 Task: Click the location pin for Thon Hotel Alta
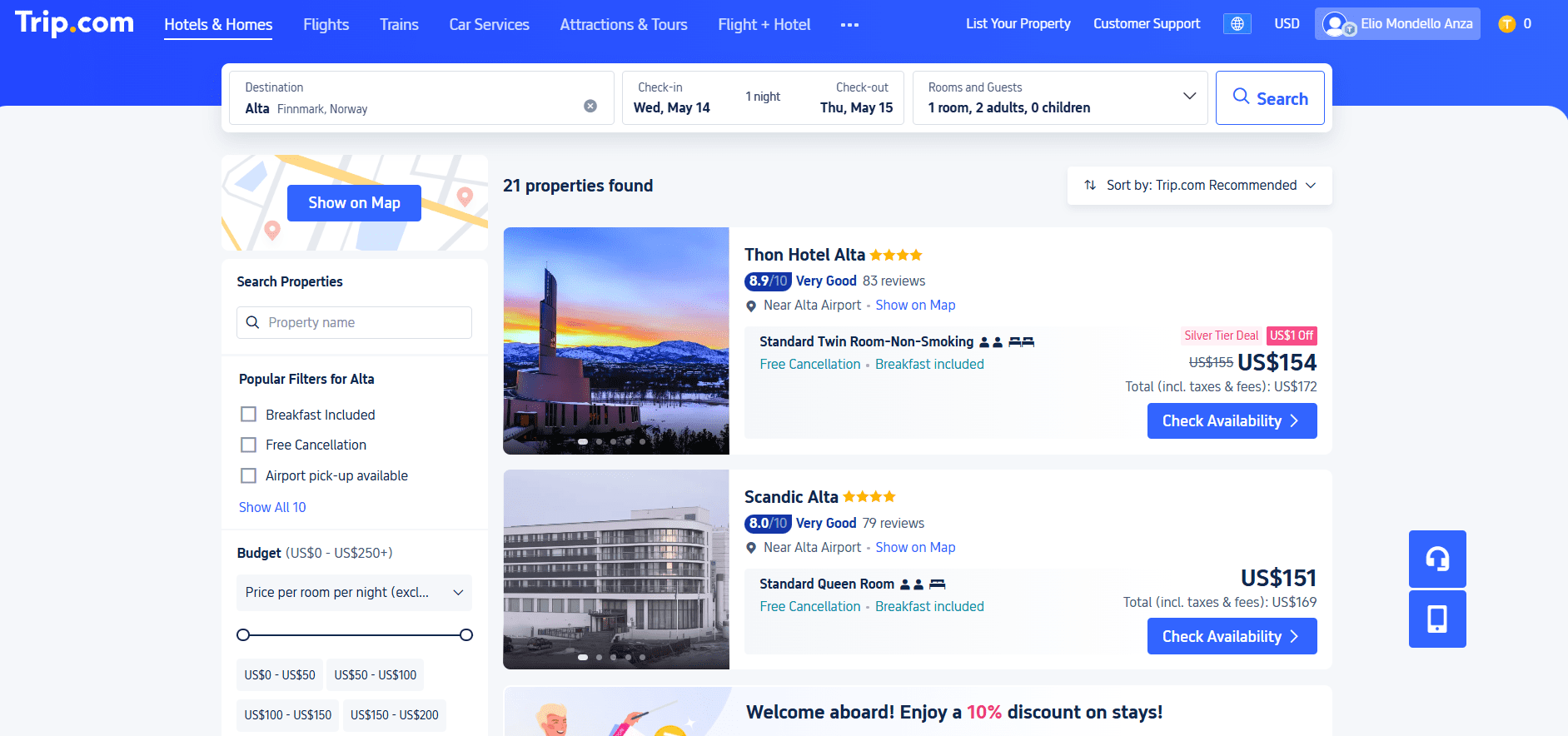(751, 306)
